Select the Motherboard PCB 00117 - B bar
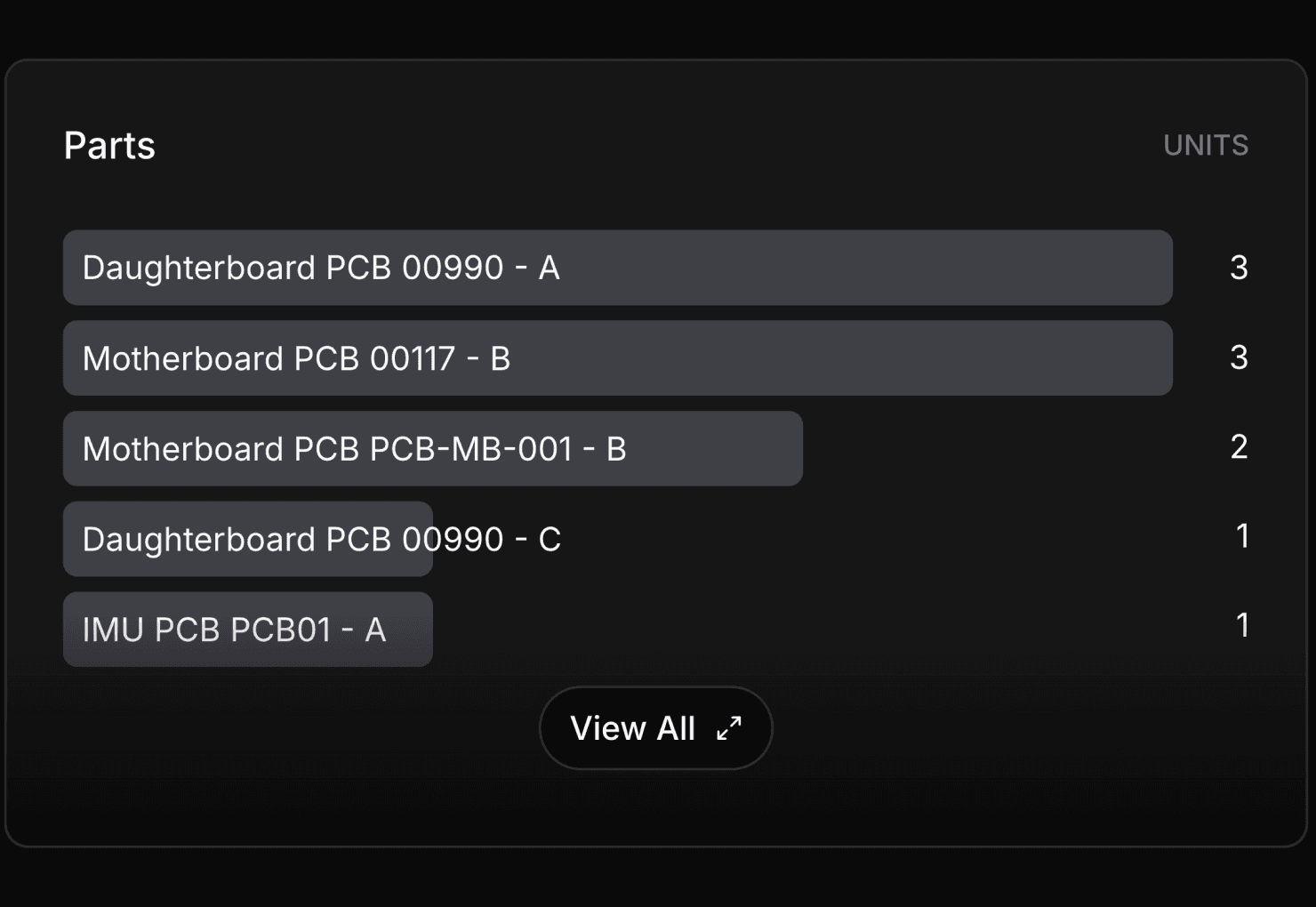This screenshot has height=907, width=1316. [x=618, y=358]
